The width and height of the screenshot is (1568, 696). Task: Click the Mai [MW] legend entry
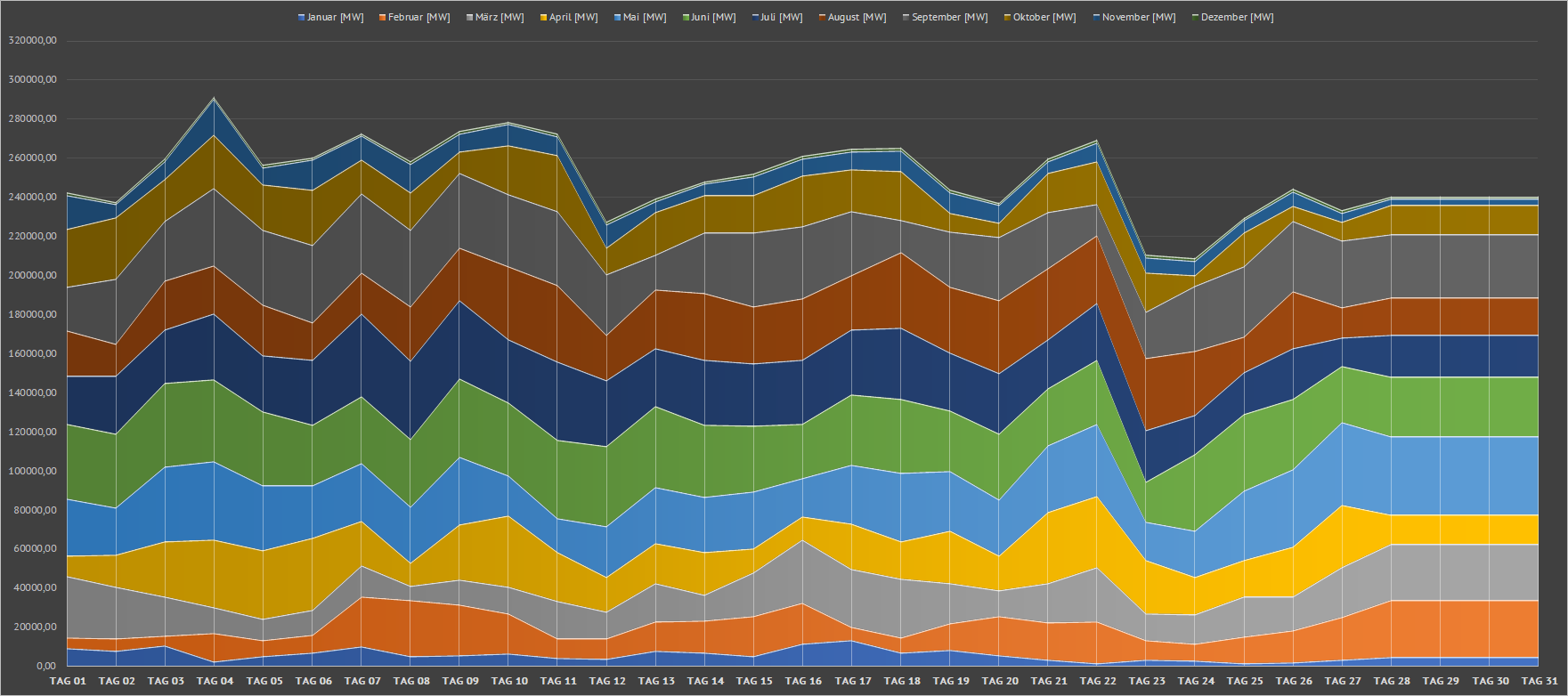point(645,18)
